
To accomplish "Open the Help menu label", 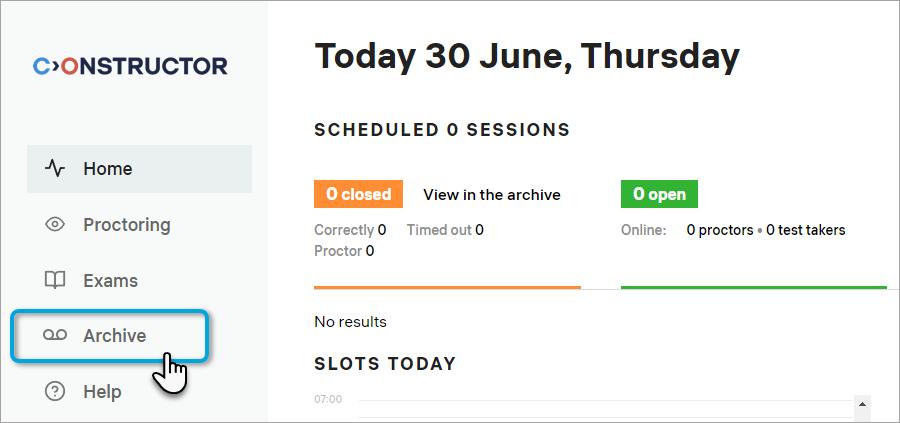I will tap(102, 392).
